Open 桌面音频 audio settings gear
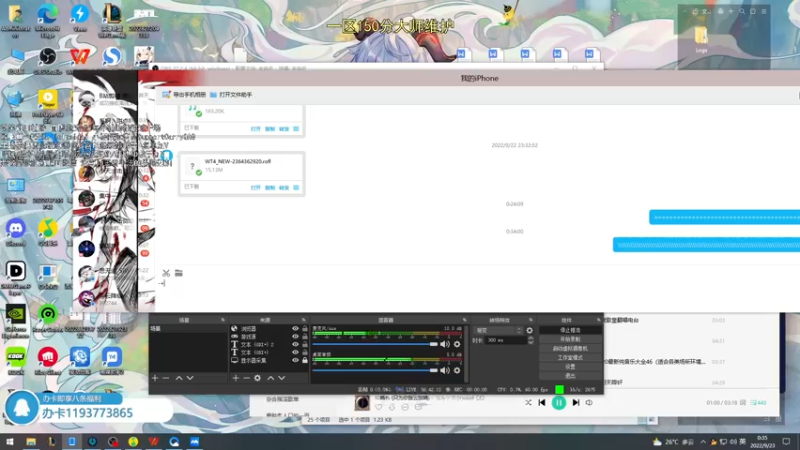 pos(457,370)
